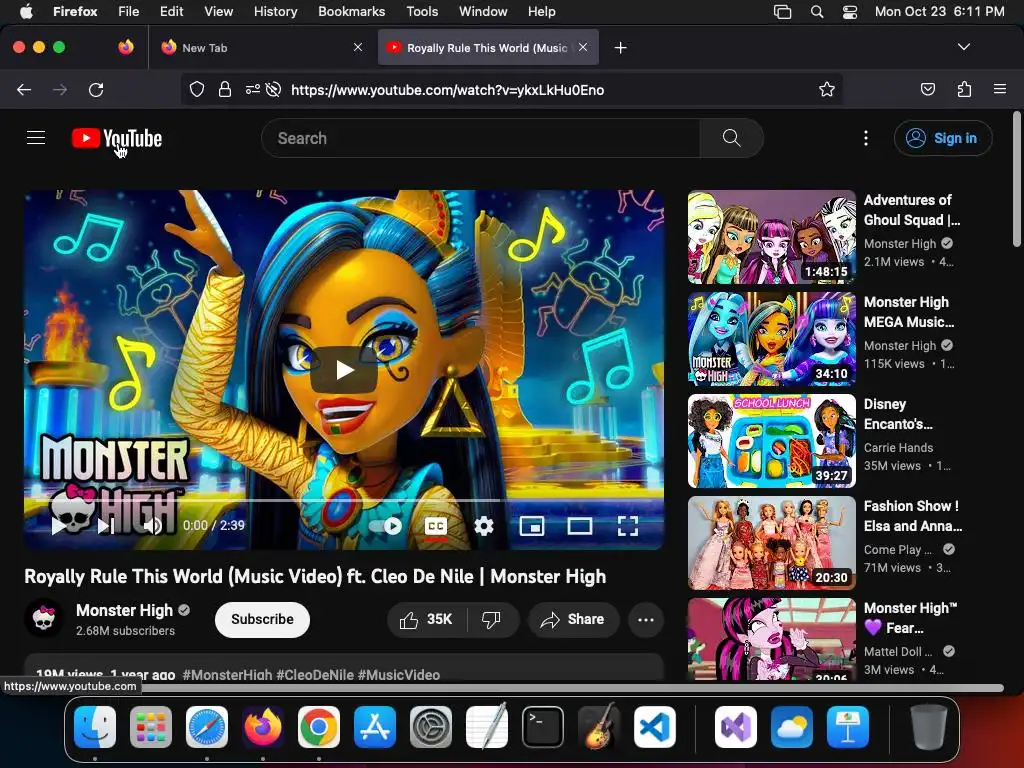
Task: Open Monster High Fear video title
Action: (910, 618)
